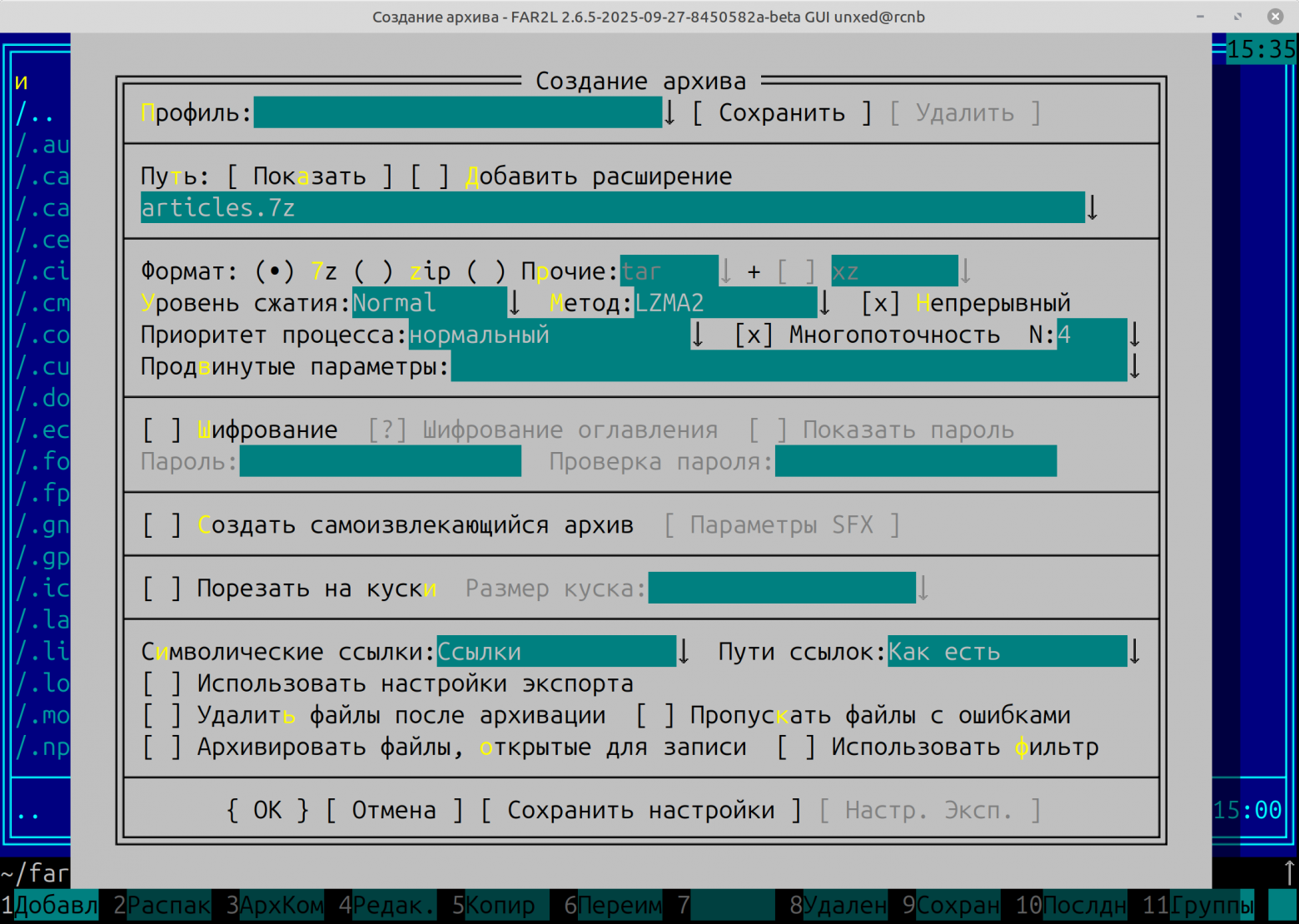Click the Сохранить profile button
The width and height of the screenshot is (1299, 924).
783,112
